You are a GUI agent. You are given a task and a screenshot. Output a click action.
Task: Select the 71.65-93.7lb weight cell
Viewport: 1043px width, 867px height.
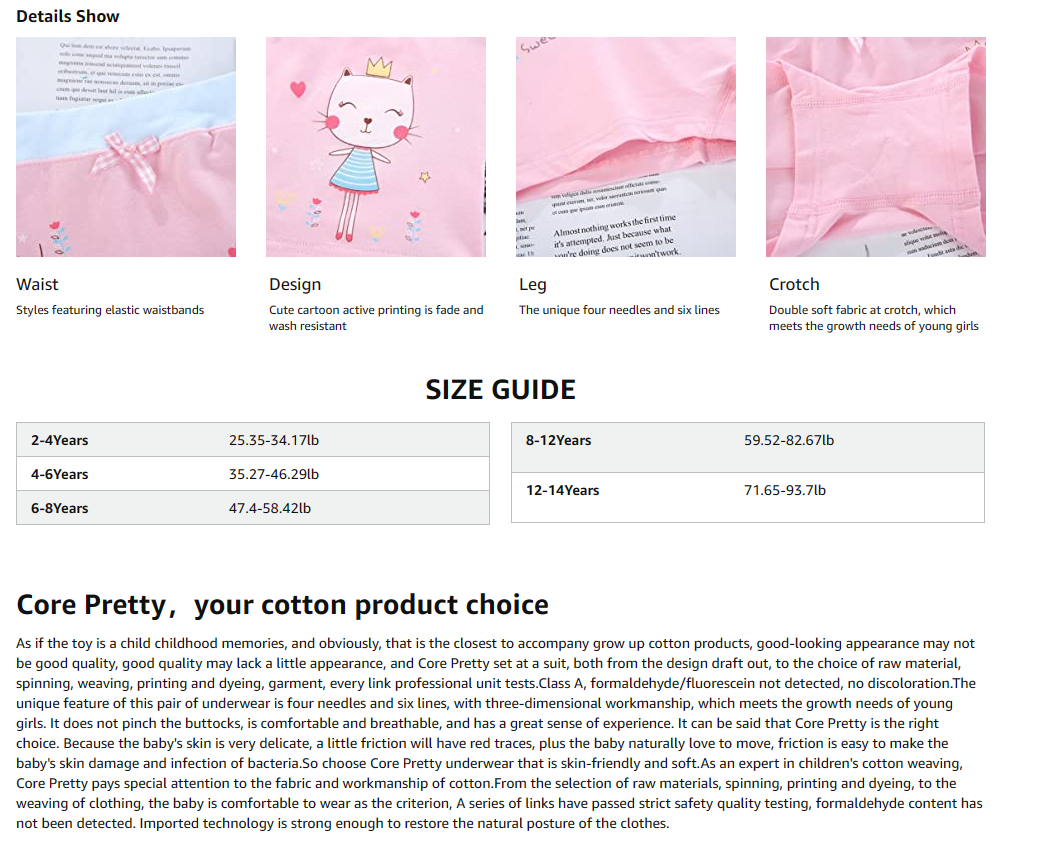(785, 490)
